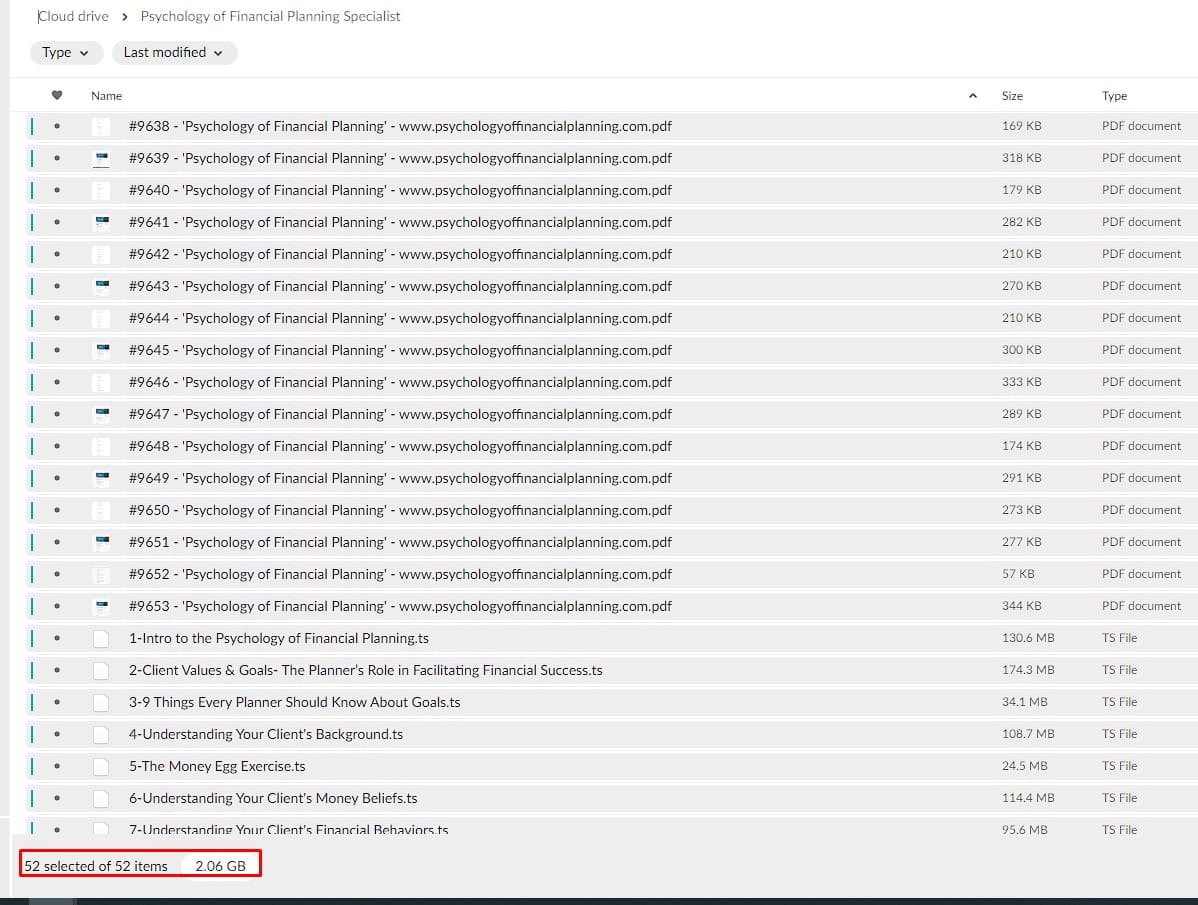Click the blank file icon for 1-Intro video
This screenshot has width=1198, height=905.
pyautogui.click(x=101, y=638)
